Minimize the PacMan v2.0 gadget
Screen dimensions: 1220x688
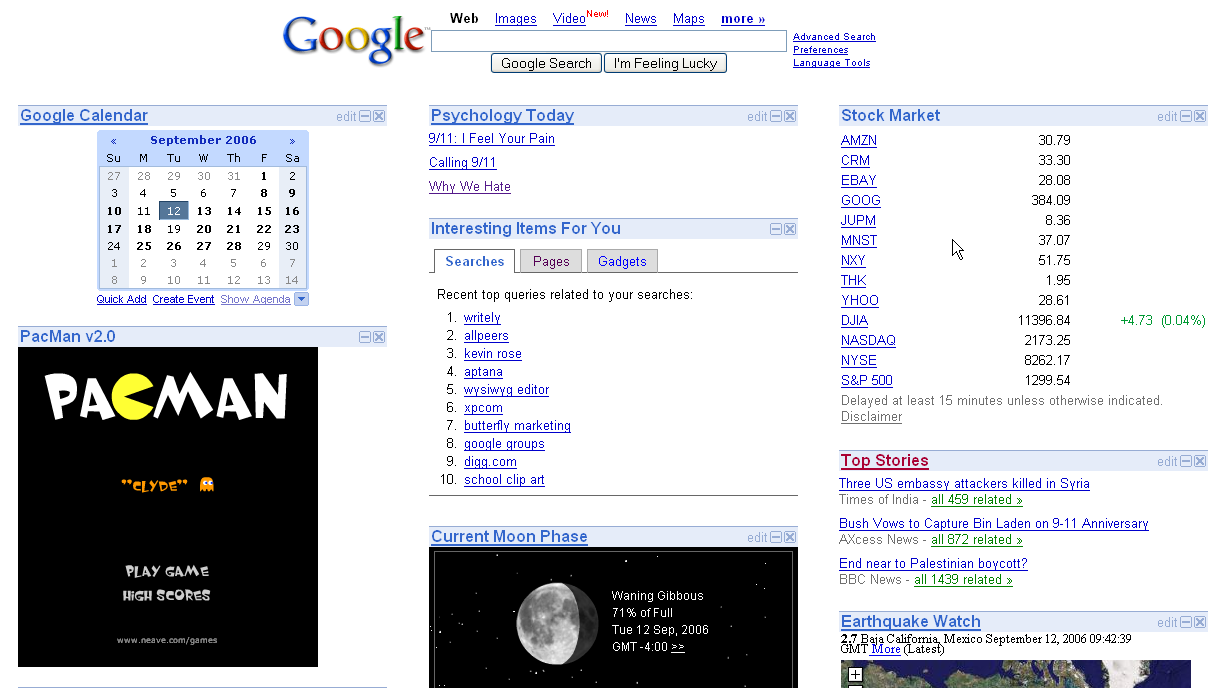point(365,338)
